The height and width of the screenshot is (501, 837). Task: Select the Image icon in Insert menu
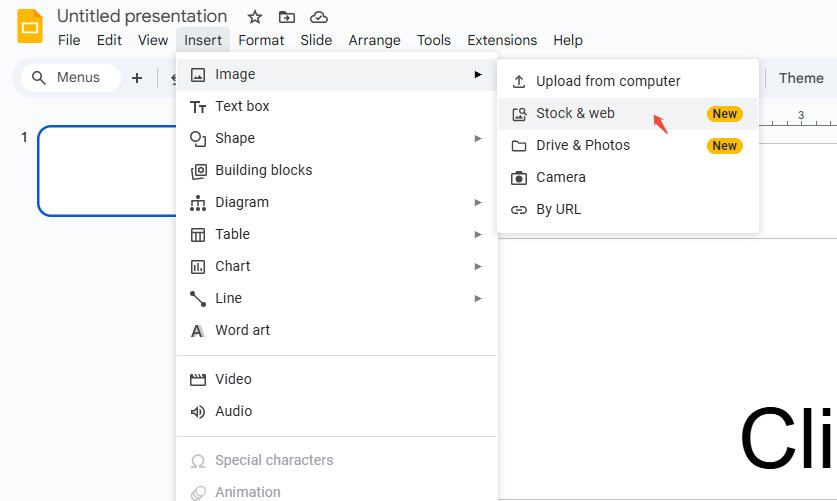pyautogui.click(x=198, y=75)
